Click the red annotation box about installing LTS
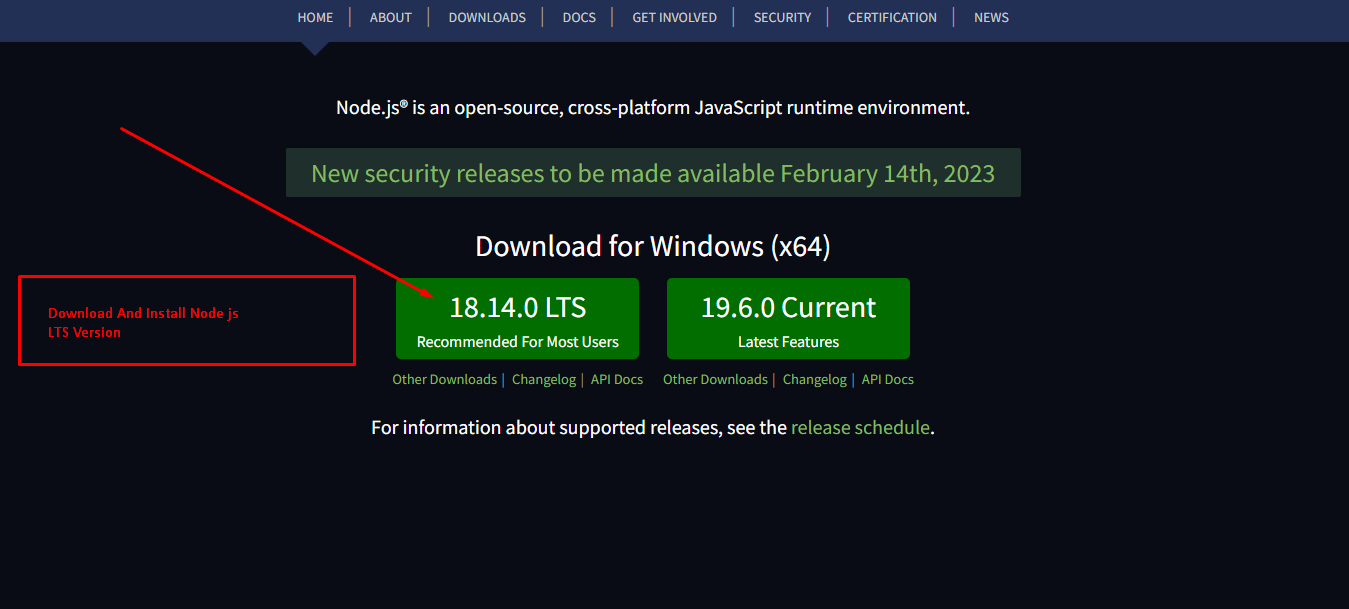This screenshot has width=1349, height=609. 186,320
